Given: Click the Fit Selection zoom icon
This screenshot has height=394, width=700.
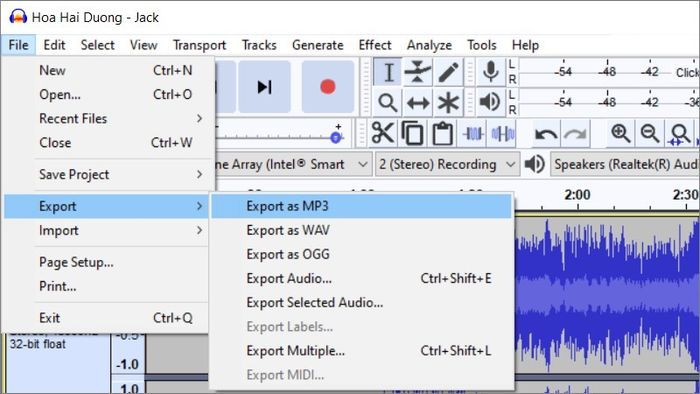Looking at the screenshot, I should click(x=679, y=133).
